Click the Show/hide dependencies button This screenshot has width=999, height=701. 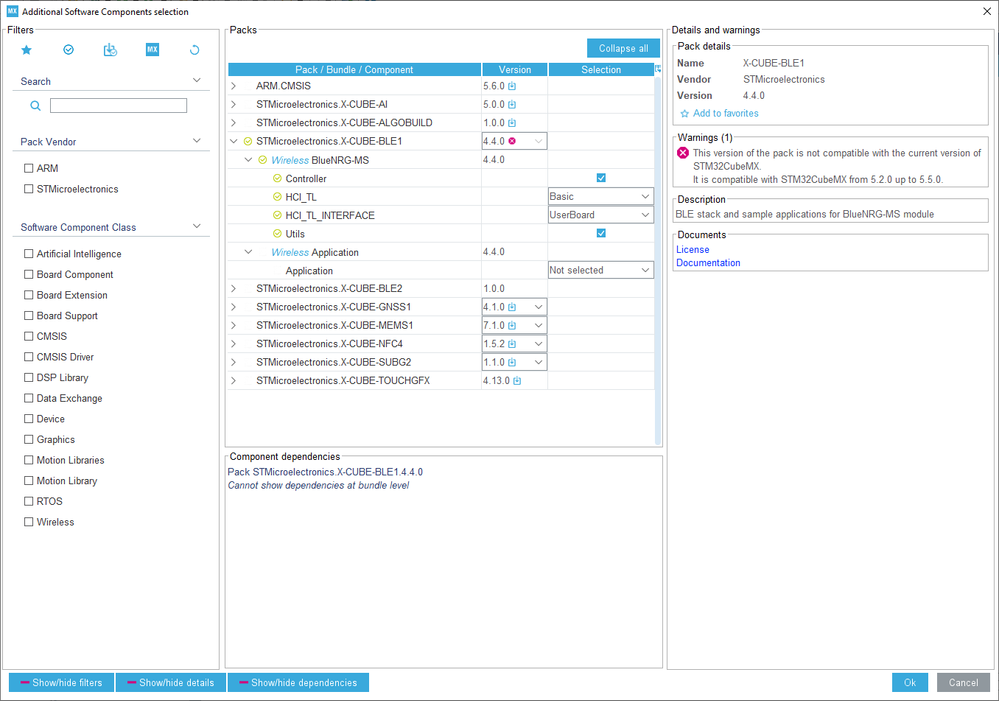298,683
